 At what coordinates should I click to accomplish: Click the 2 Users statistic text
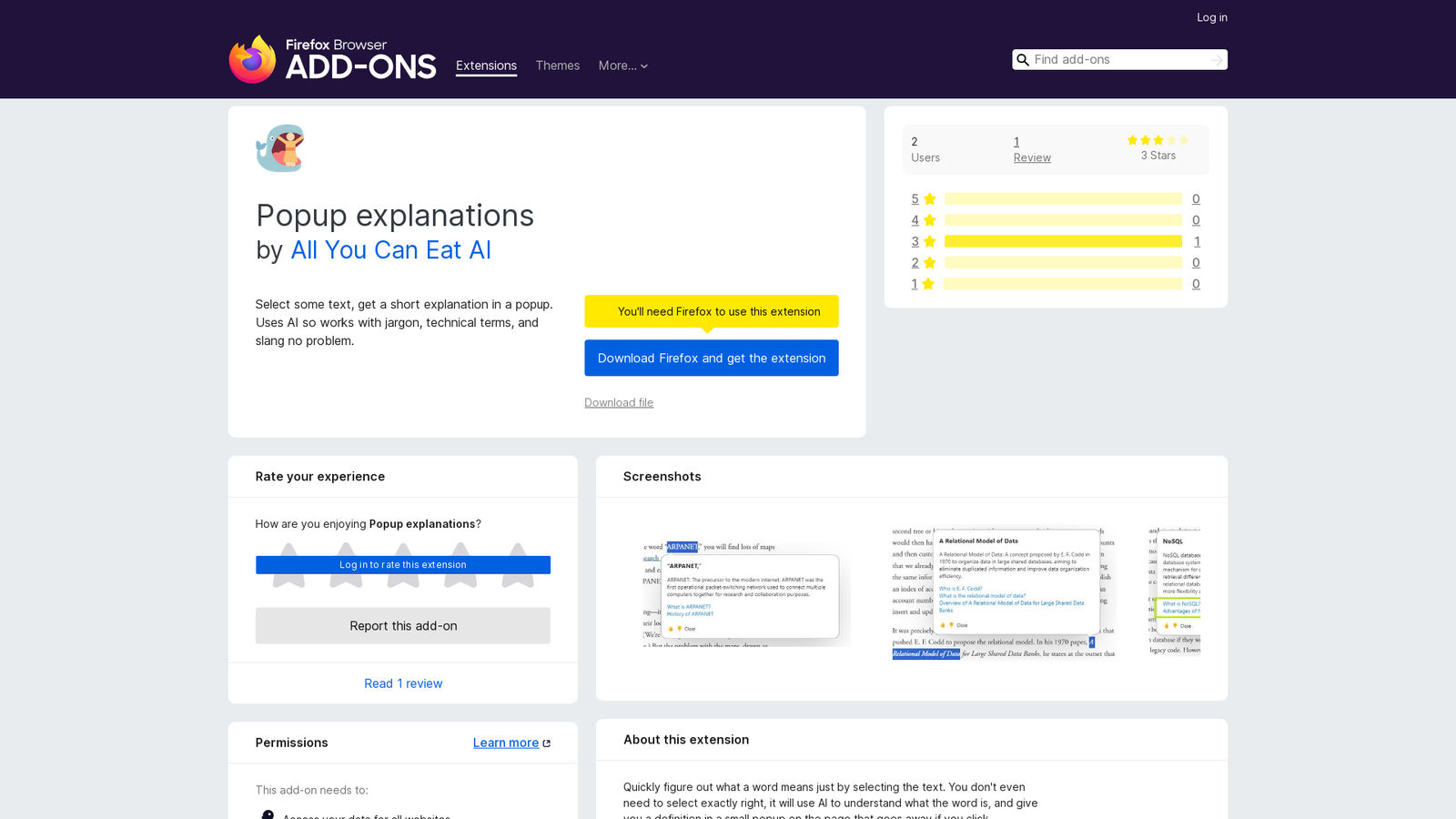[925, 149]
